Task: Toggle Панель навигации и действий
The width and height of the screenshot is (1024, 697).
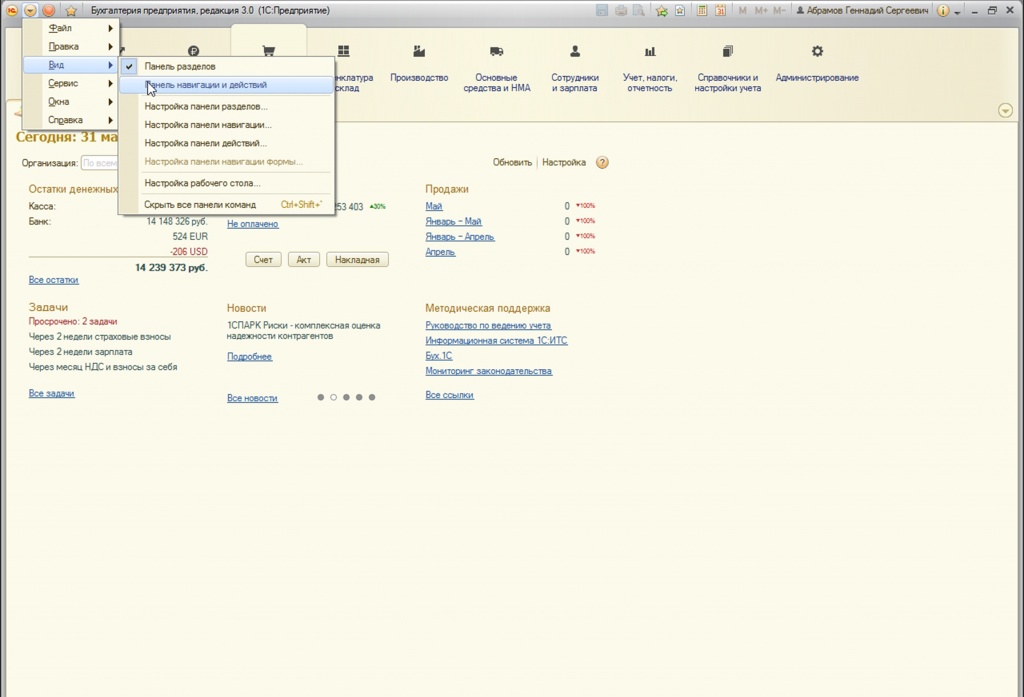Action: click(226, 85)
